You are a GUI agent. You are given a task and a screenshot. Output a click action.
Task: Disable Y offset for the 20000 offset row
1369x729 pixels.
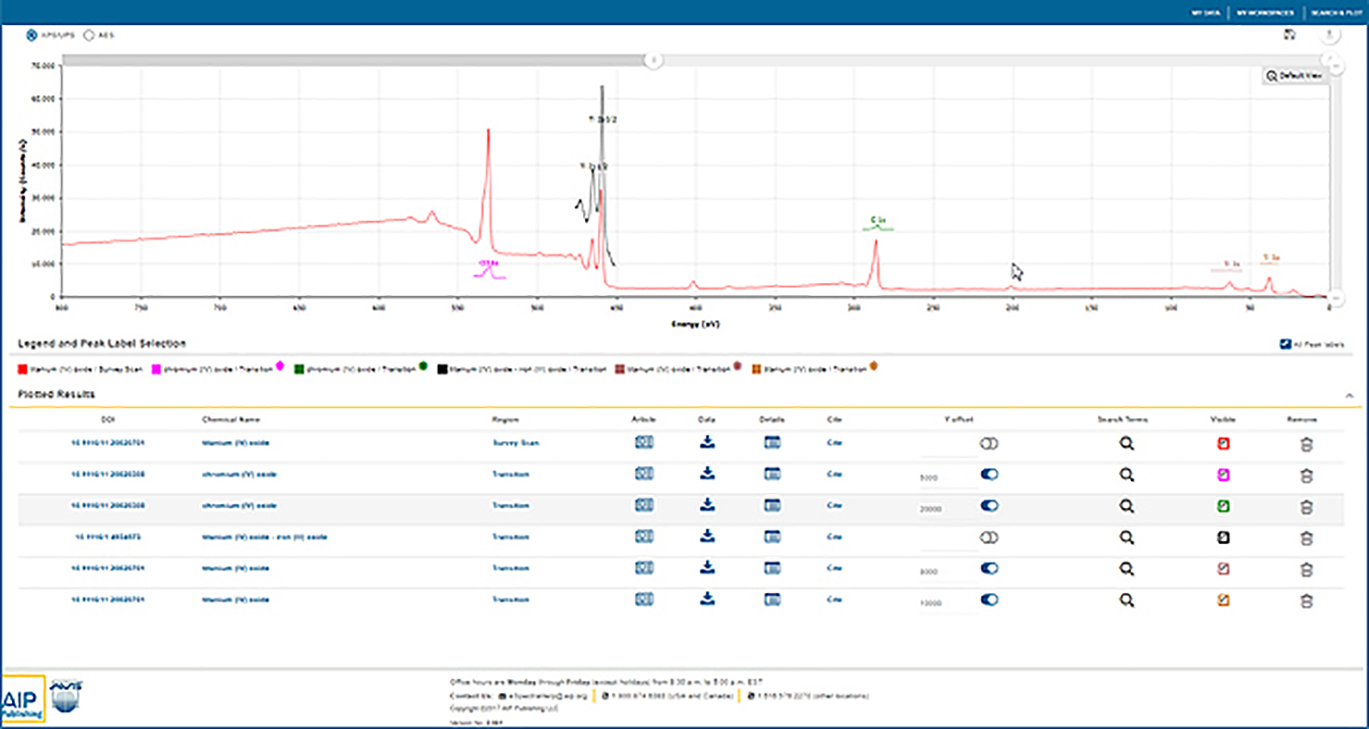[990, 506]
